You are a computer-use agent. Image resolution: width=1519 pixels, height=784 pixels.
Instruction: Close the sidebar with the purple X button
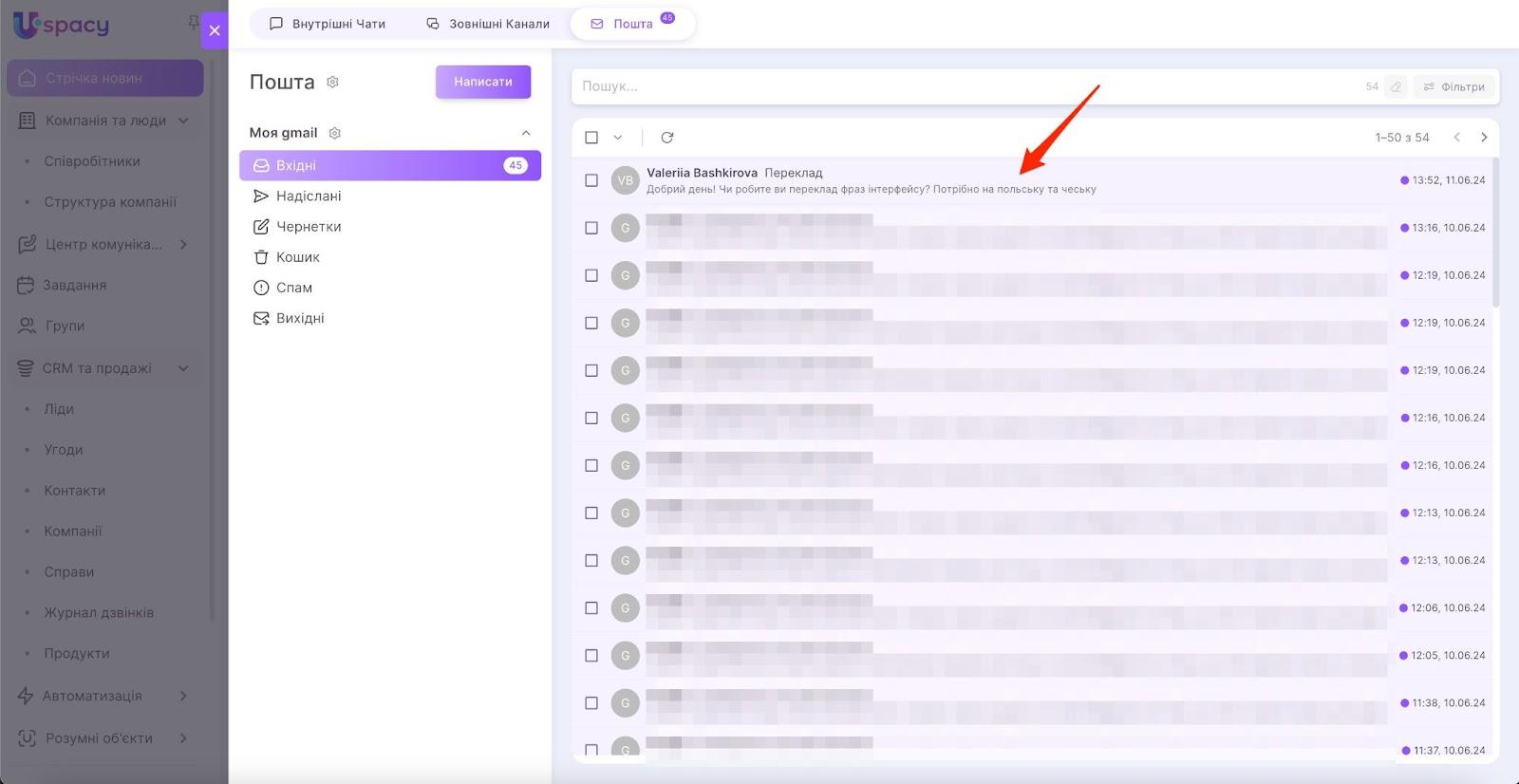215,30
